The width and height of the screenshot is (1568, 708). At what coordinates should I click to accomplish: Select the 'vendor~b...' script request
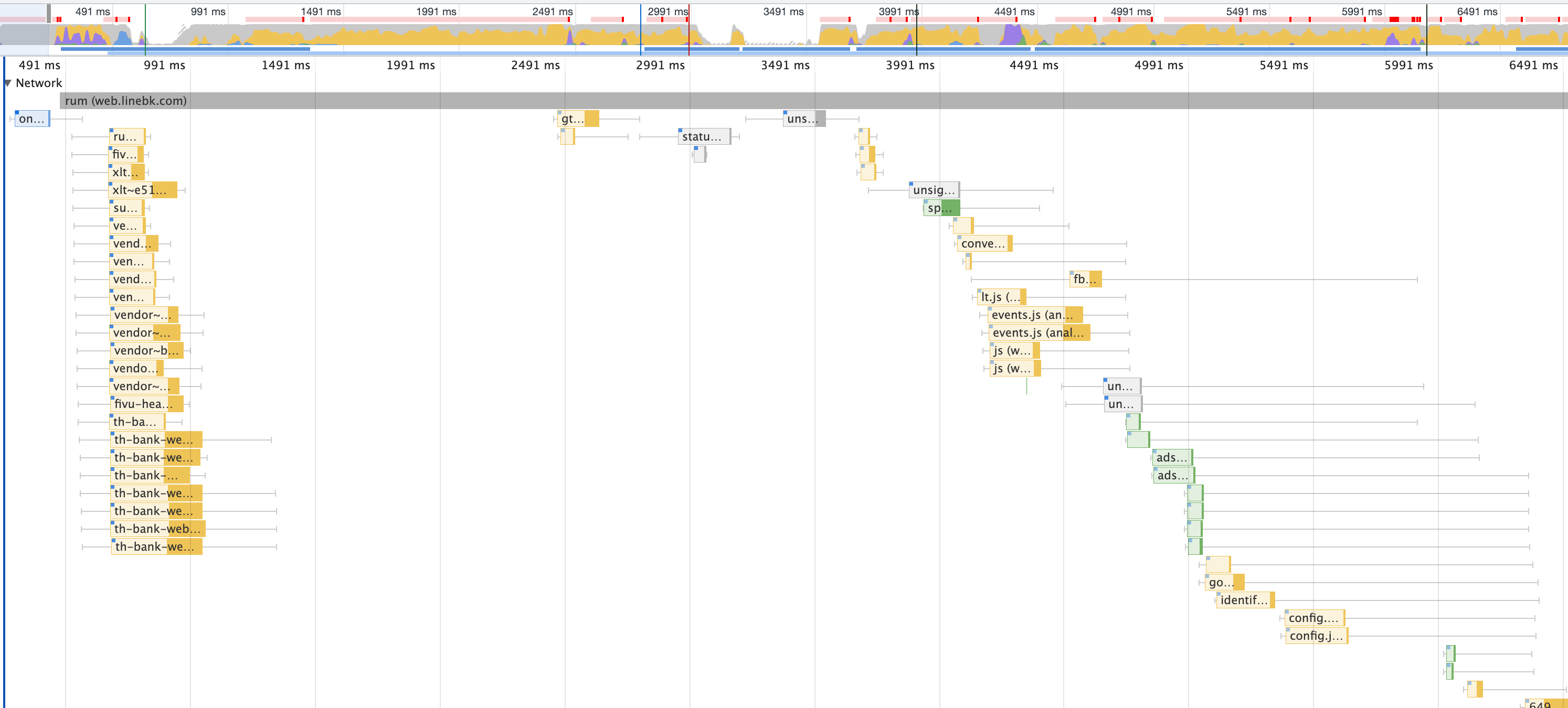coord(147,351)
